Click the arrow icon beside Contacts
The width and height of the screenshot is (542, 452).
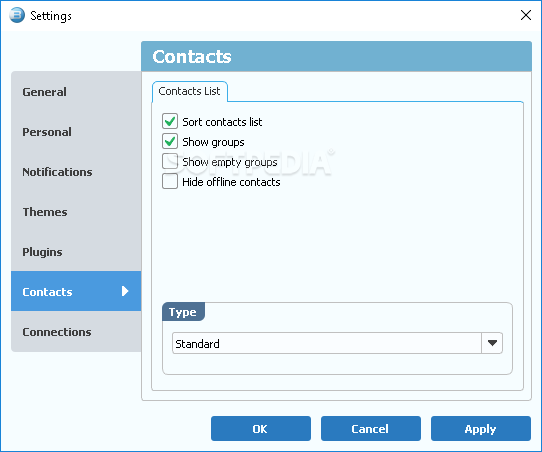point(125,291)
